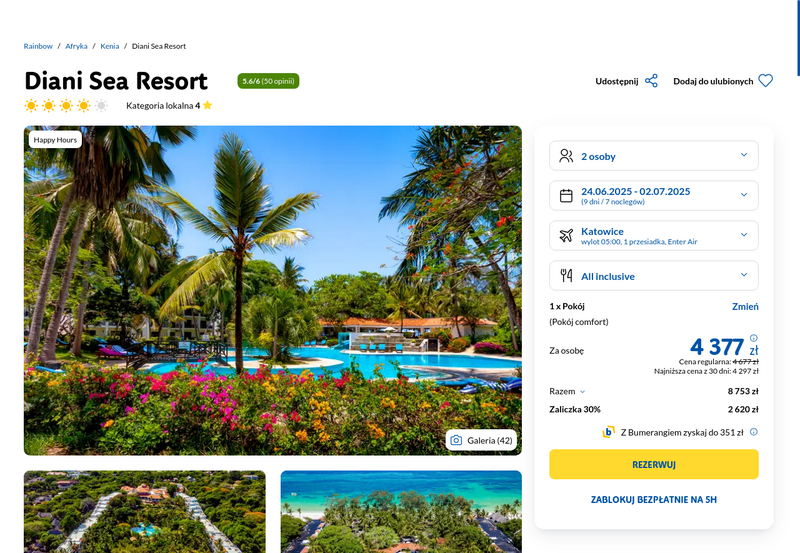
Task: Expand the 2 osoby travelers dropdown
Action: point(654,156)
